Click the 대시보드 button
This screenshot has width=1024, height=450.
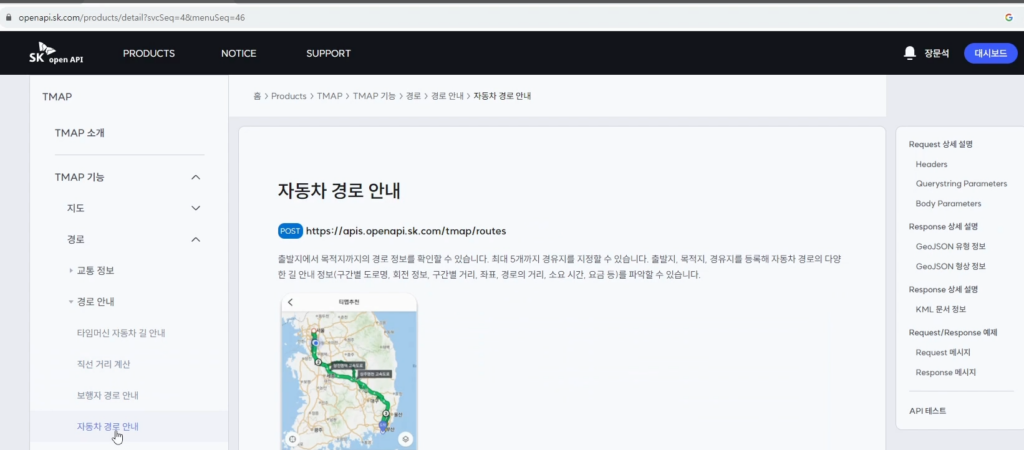990,54
